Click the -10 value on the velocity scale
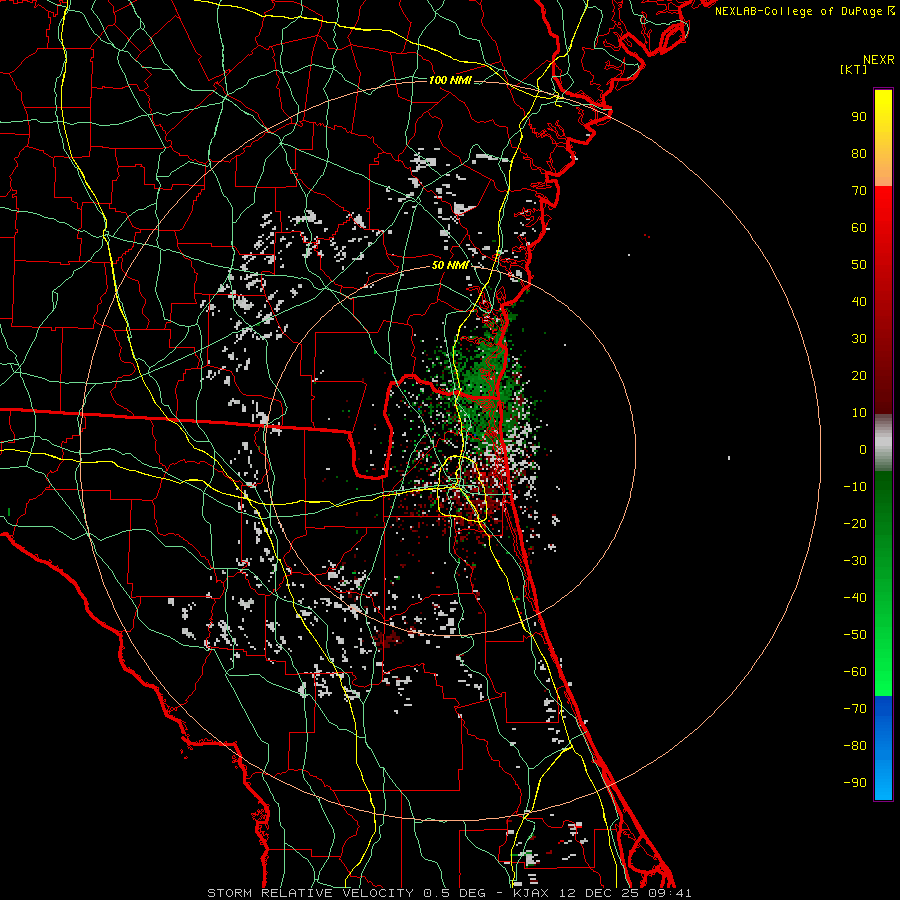The height and width of the screenshot is (900, 900). click(855, 487)
